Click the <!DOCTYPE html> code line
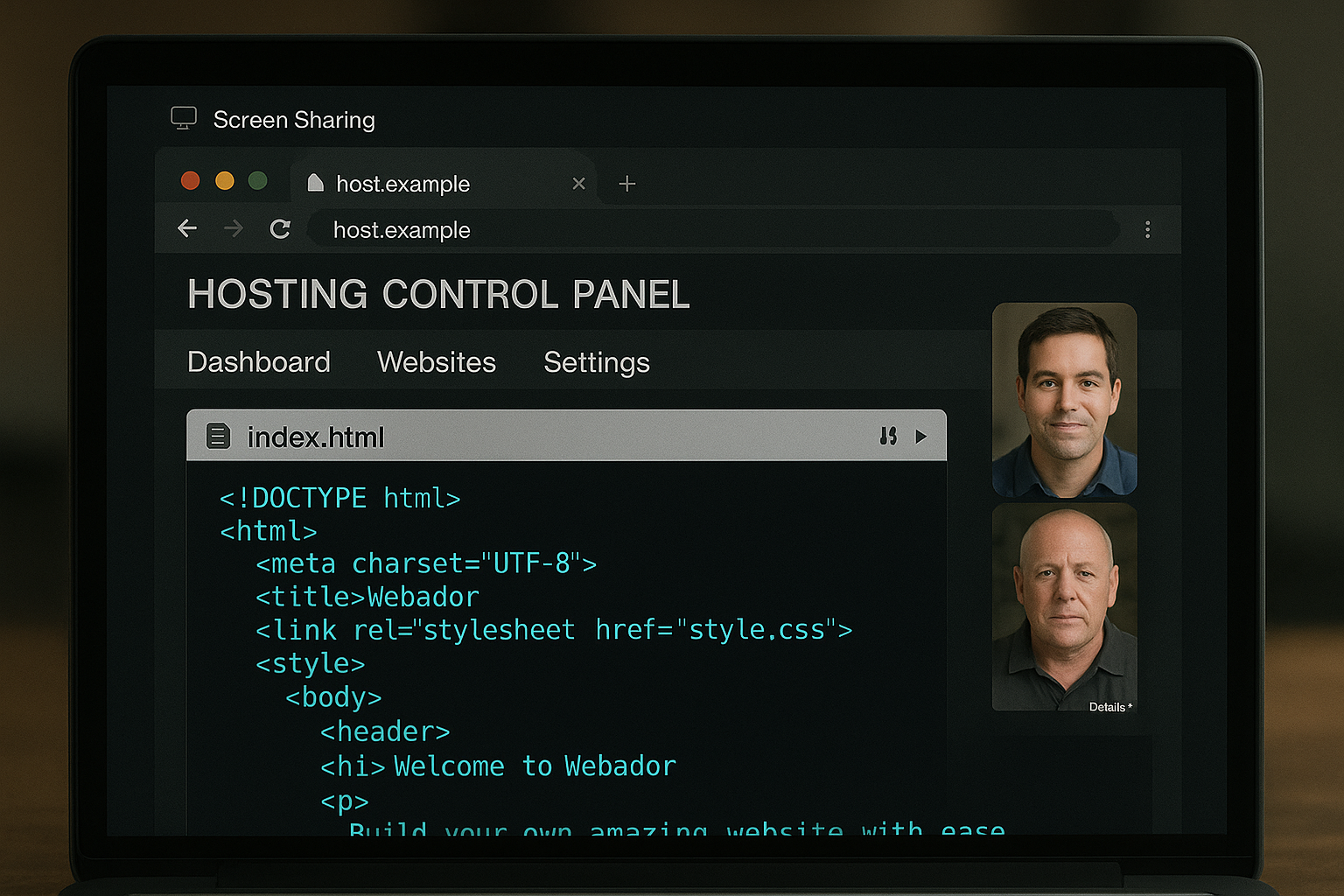Screen dimensions: 1344x896 [x=339, y=498]
